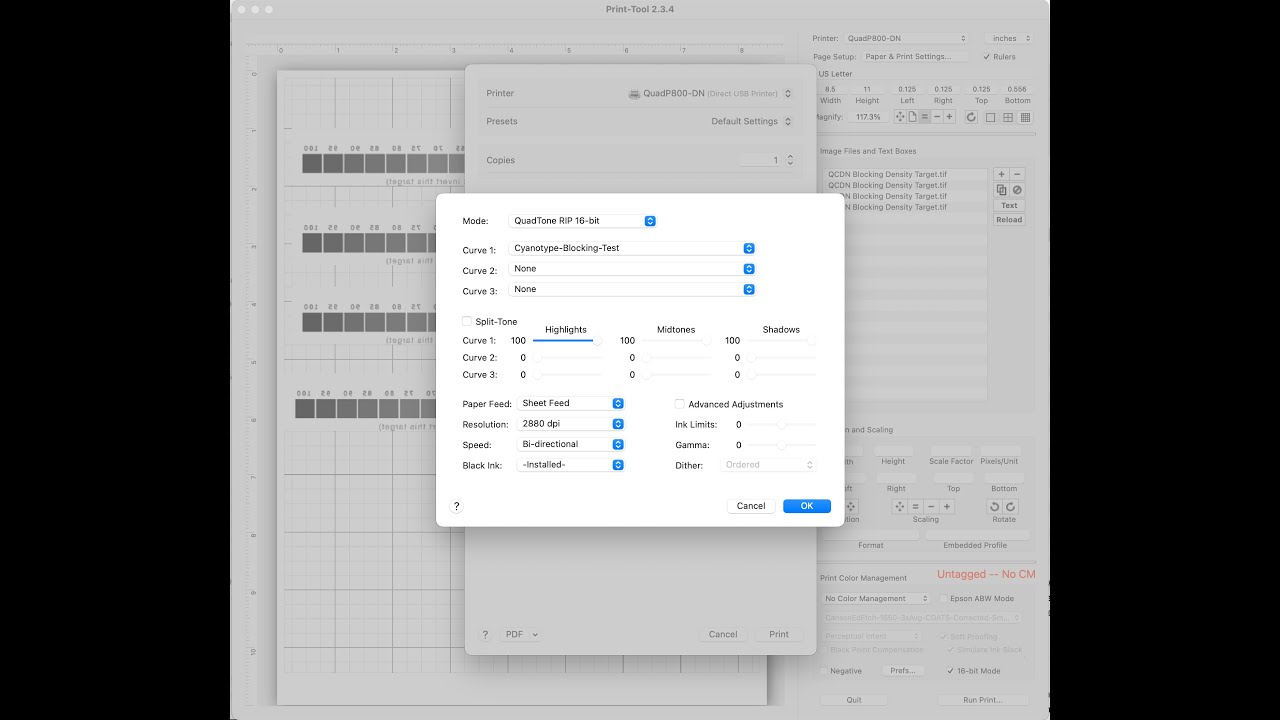
Task: Click the Reload button
Action: pos(1009,220)
